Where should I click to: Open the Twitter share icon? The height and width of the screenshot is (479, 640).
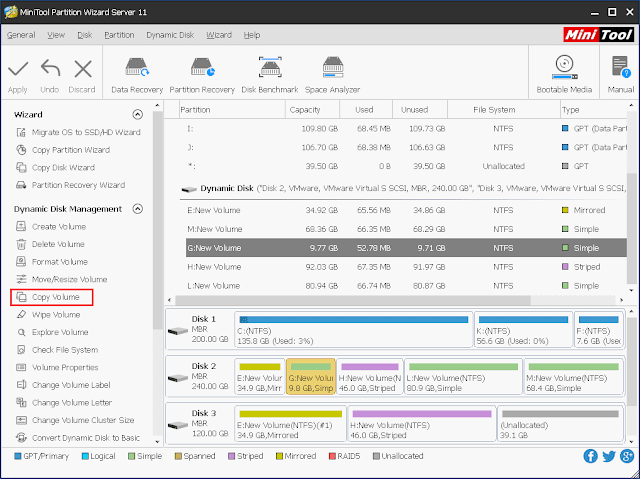[609, 456]
